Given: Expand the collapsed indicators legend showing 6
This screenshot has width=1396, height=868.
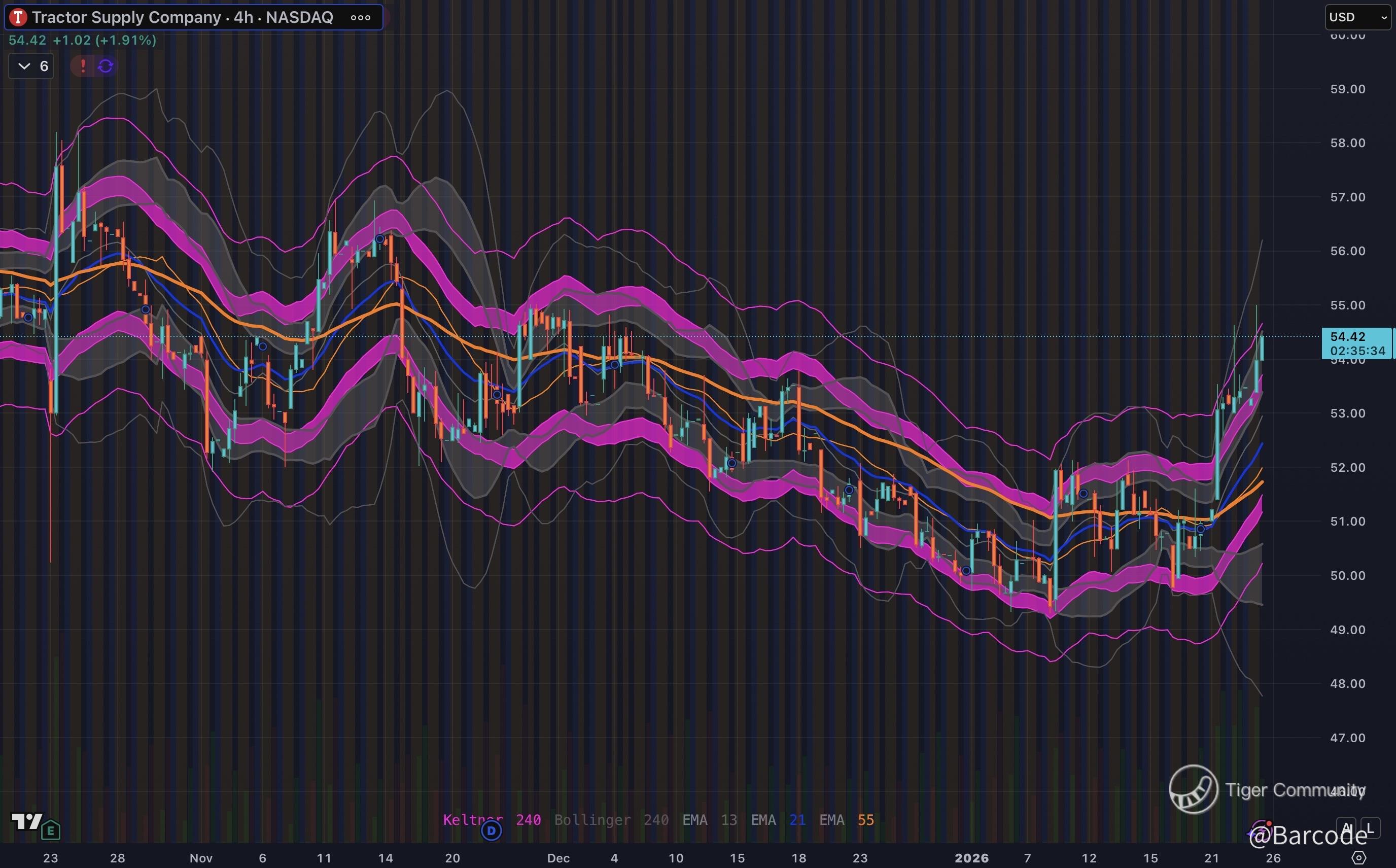Looking at the screenshot, I should [31, 66].
